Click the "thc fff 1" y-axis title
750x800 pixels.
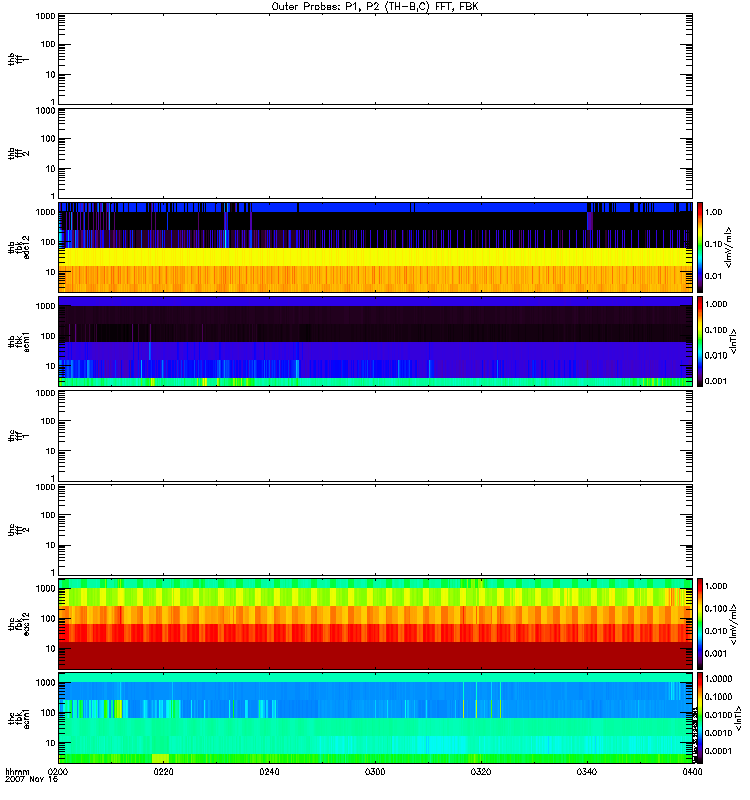[19, 436]
